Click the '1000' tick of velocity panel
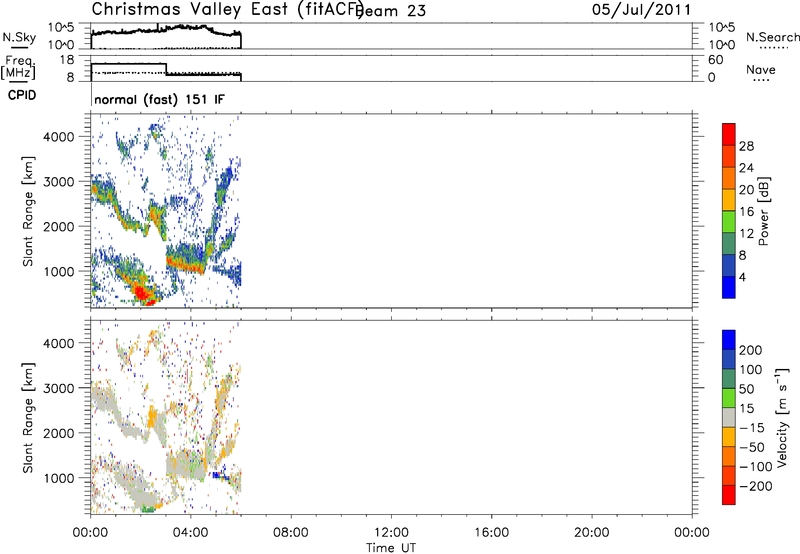Viewport: 800px width, 554px height. click(59, 478)
